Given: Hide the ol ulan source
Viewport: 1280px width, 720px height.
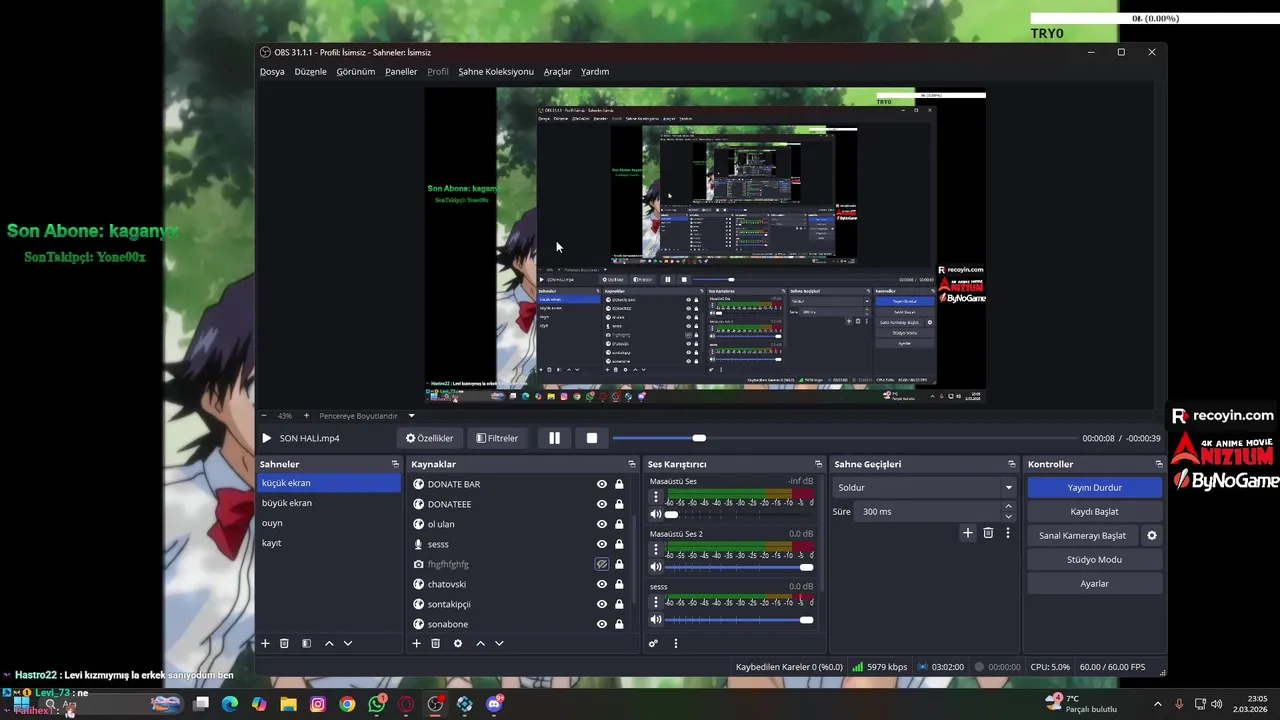Looking at the screenshot, I should click(x=602, y=524).
